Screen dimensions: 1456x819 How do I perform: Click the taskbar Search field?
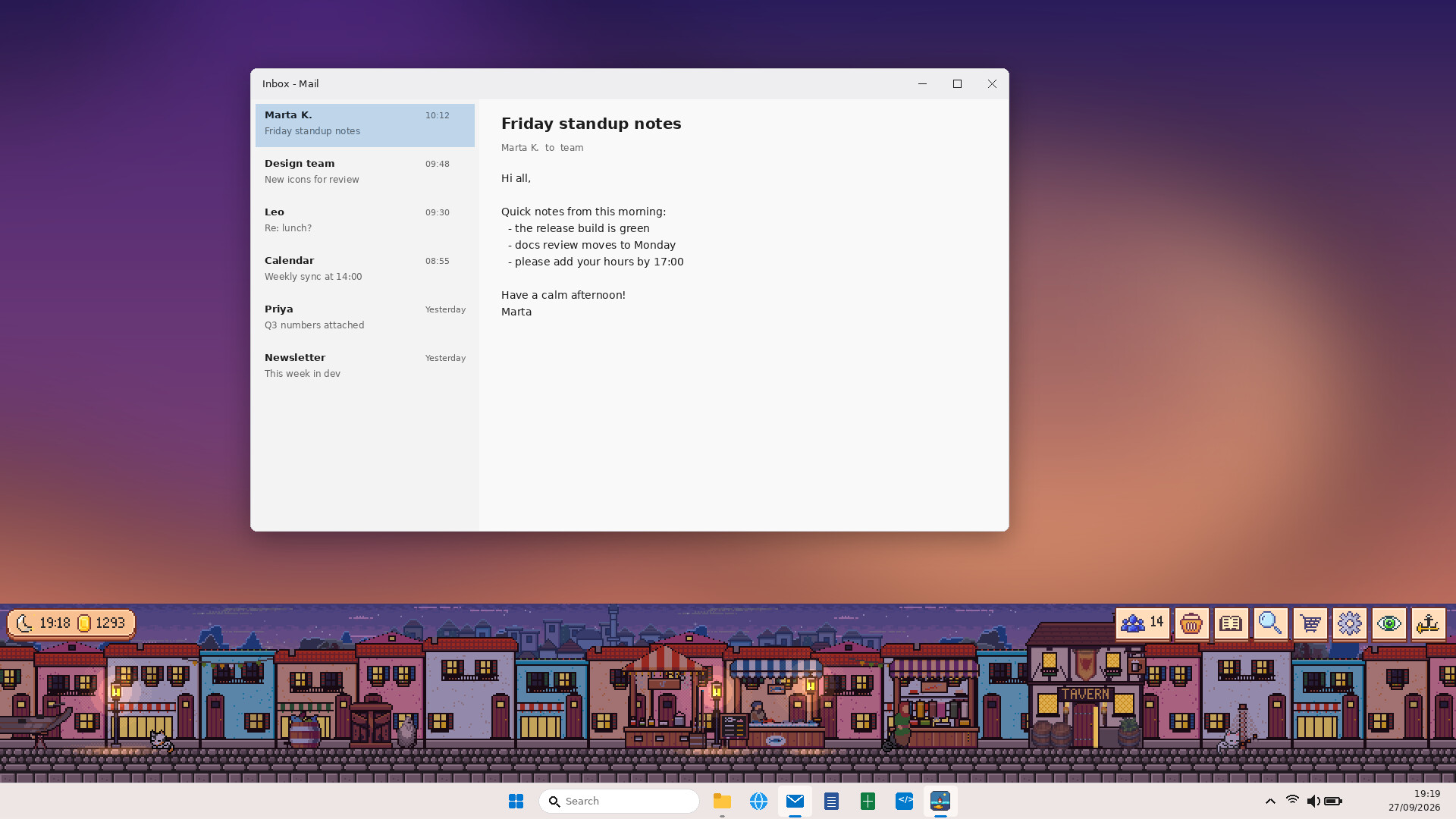click(619, 802)
